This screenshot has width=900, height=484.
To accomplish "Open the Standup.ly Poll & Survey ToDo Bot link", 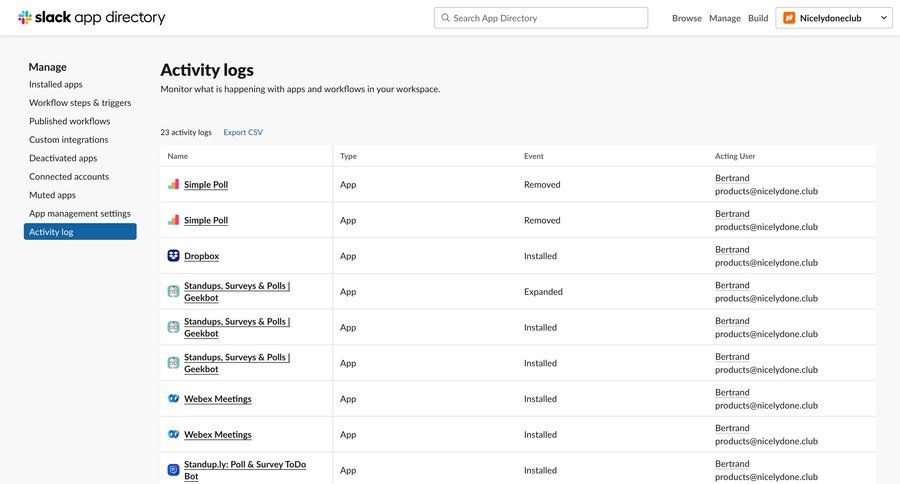I will click(x=245, y=470).
